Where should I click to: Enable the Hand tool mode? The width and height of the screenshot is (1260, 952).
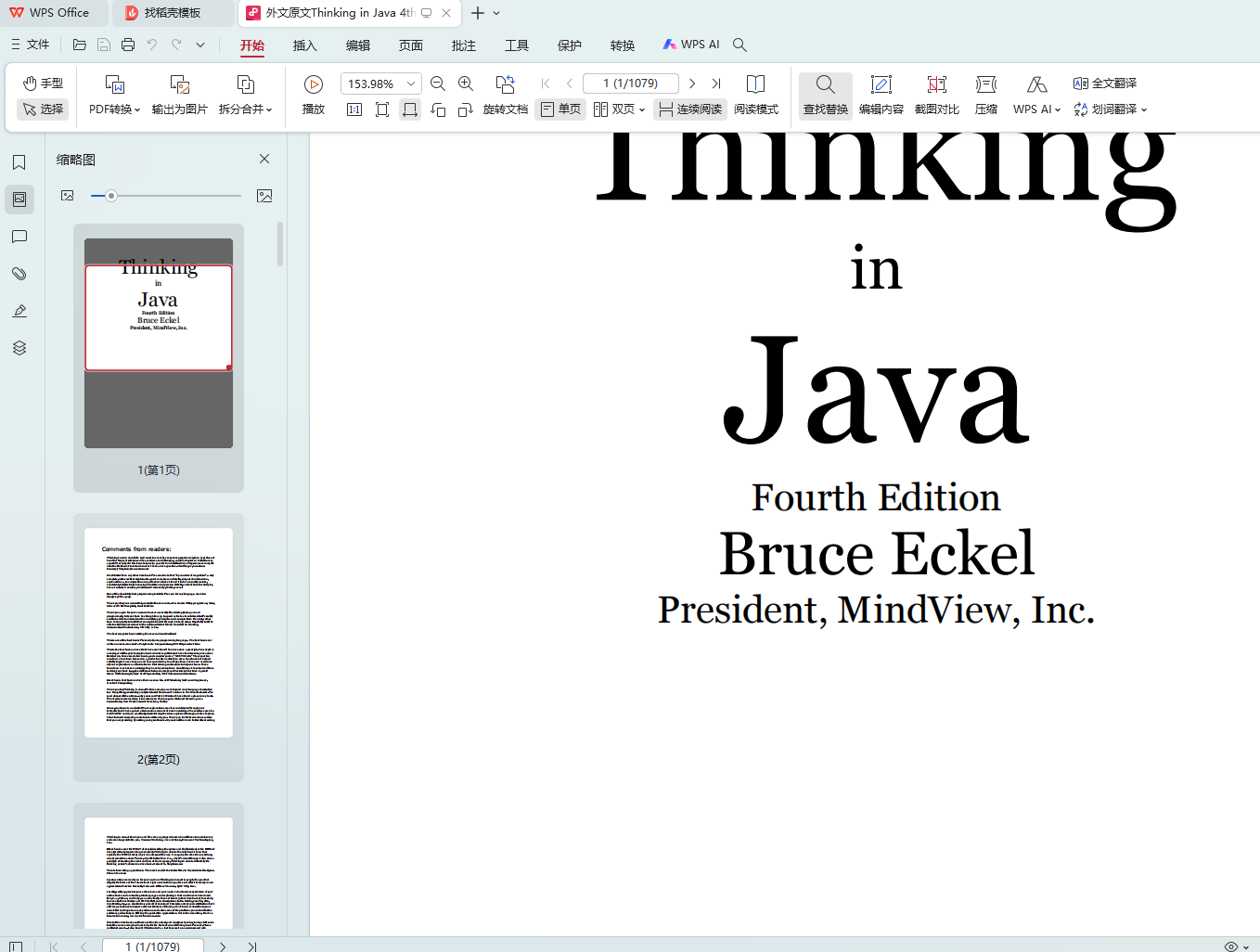pos(44,84)
